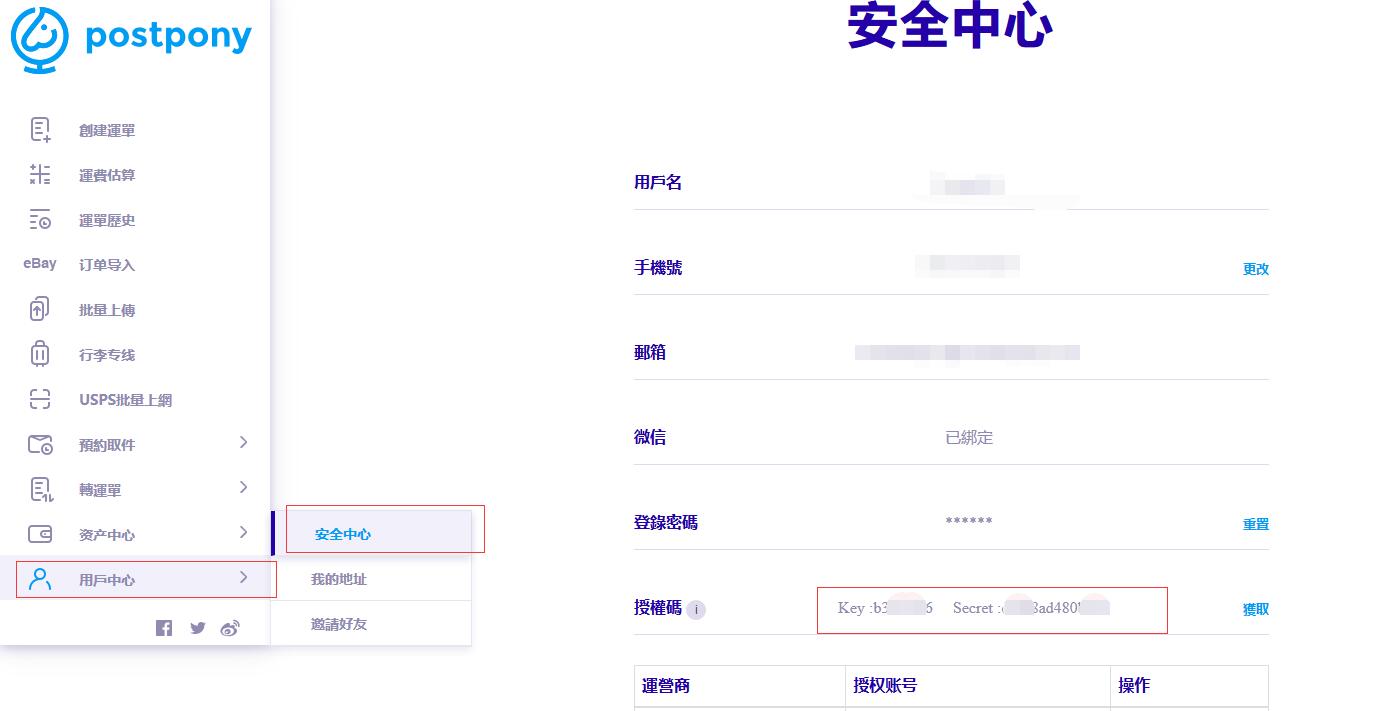Open 行李专线 menu item
1392x711 pixels.
tap(107, 355)
